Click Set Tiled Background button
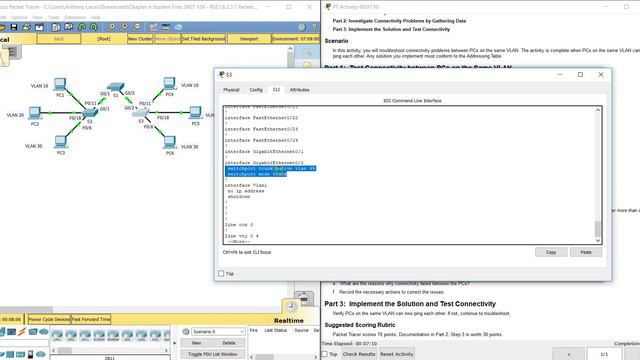The image size is (640, 360). (203, 39)
